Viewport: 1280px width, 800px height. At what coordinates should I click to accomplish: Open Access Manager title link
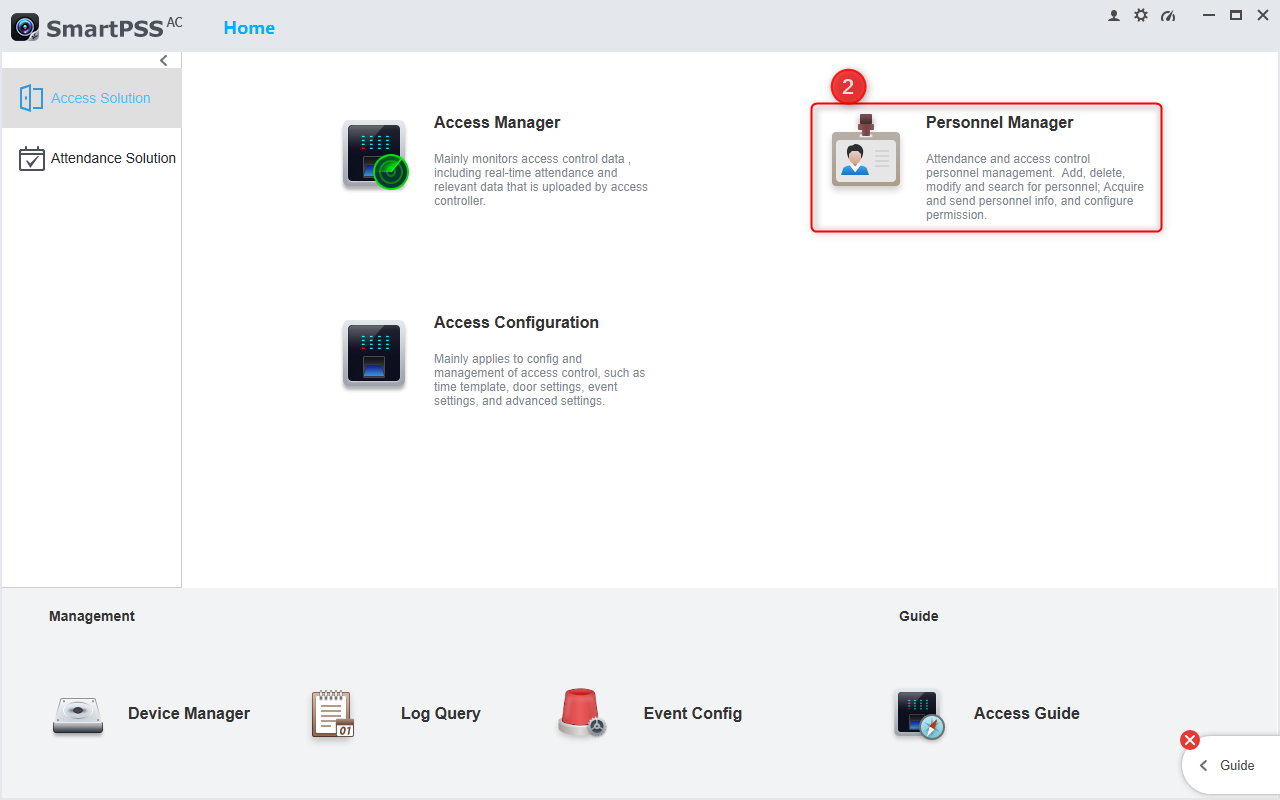click(x=497, y=122)
